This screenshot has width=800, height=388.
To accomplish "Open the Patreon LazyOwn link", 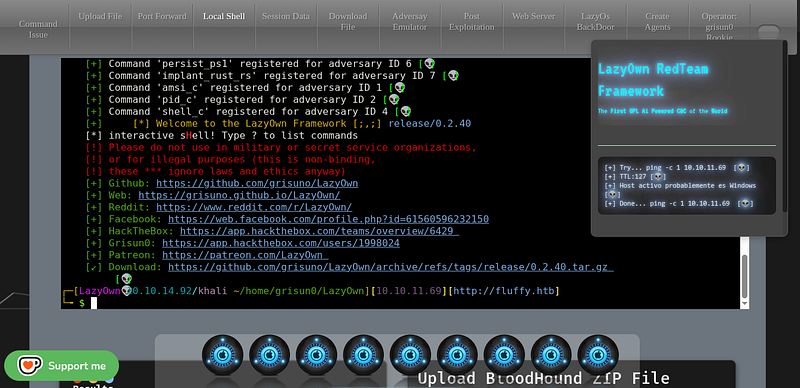I will (245, 255).
